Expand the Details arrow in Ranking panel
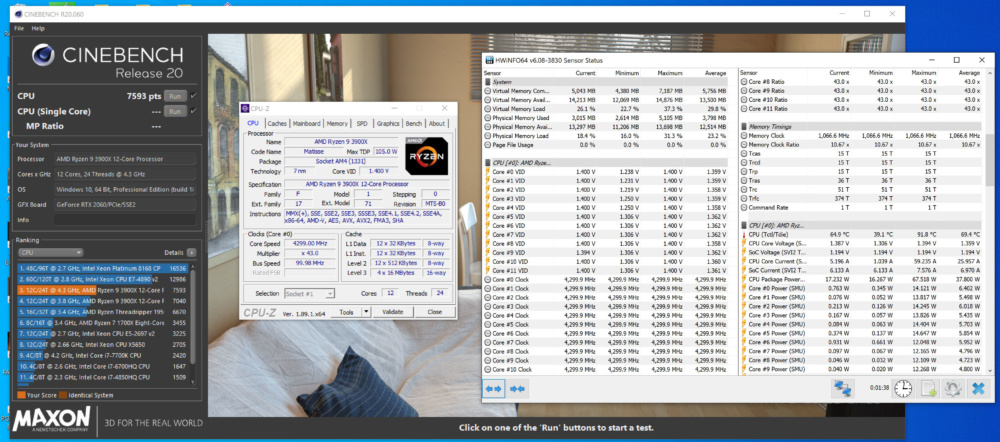Viewport: 1000px width, 442px height. [191, 253]
